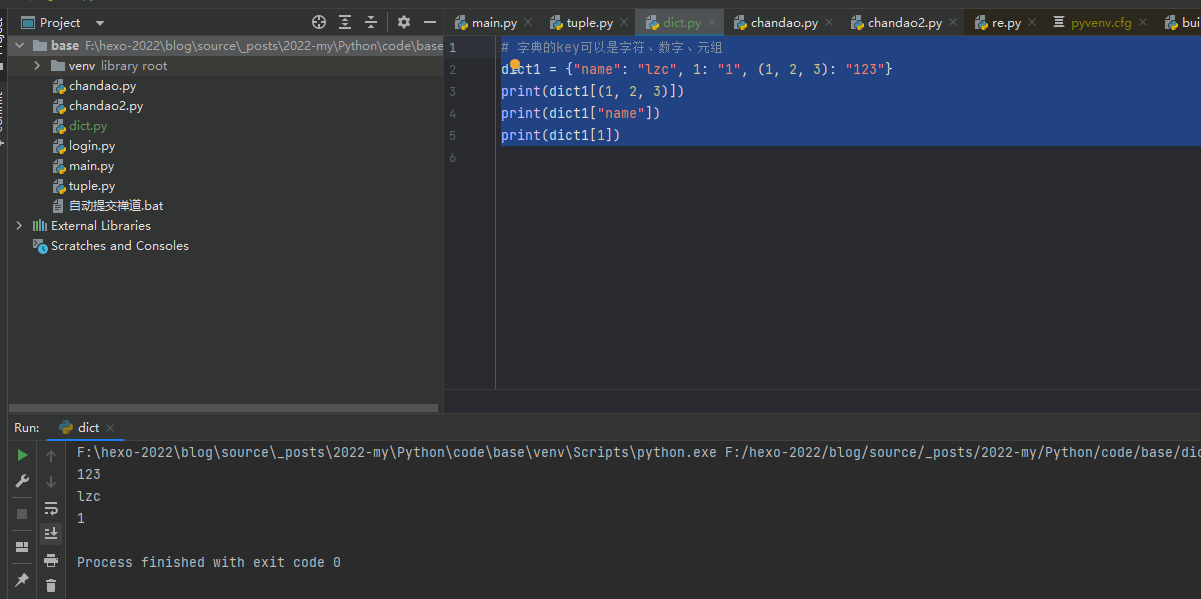Select chandao2.py in Project tree

[106, 106]
